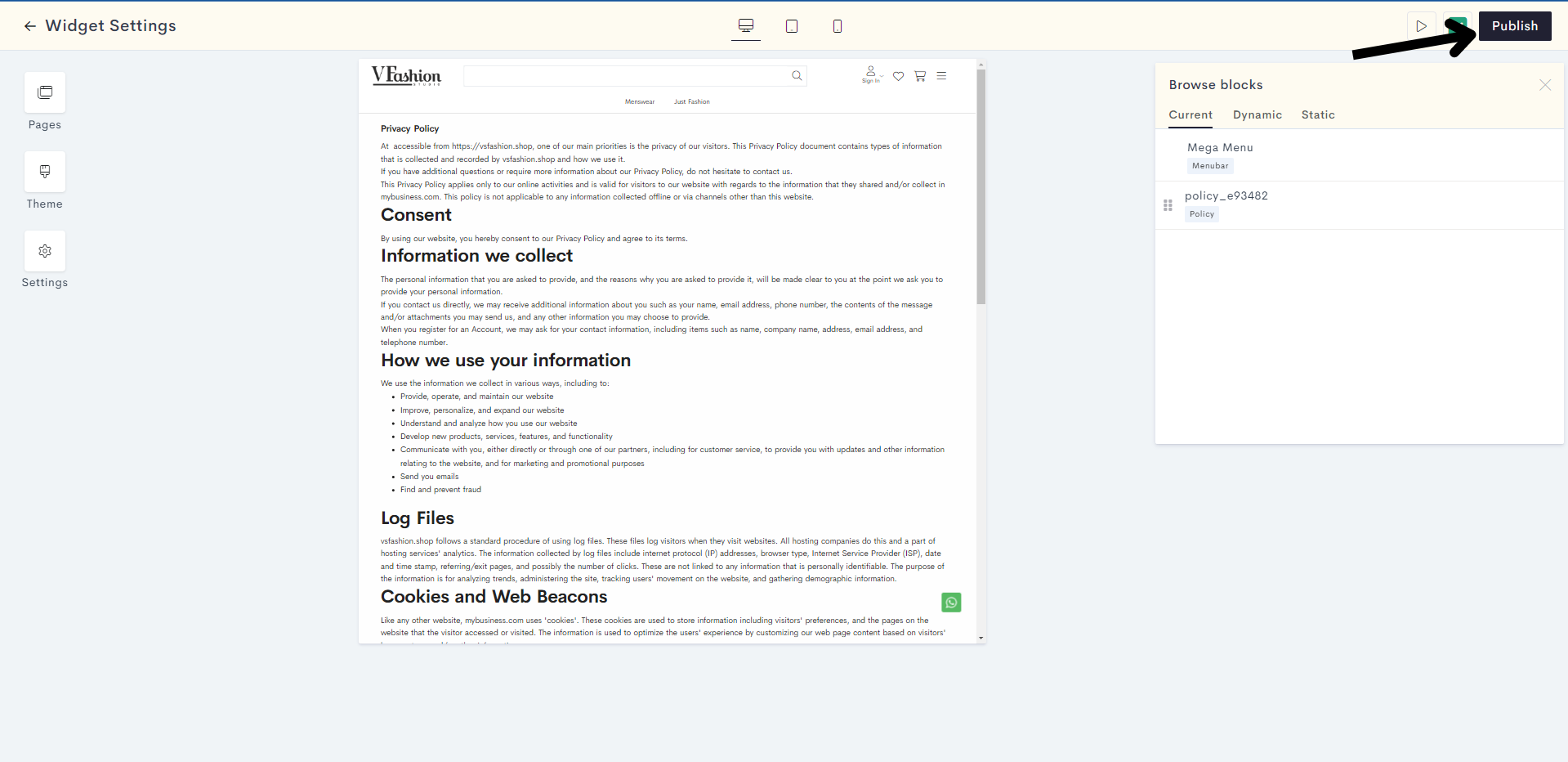
Task: Select the Static tab
Action: (x=1318, y=115)
